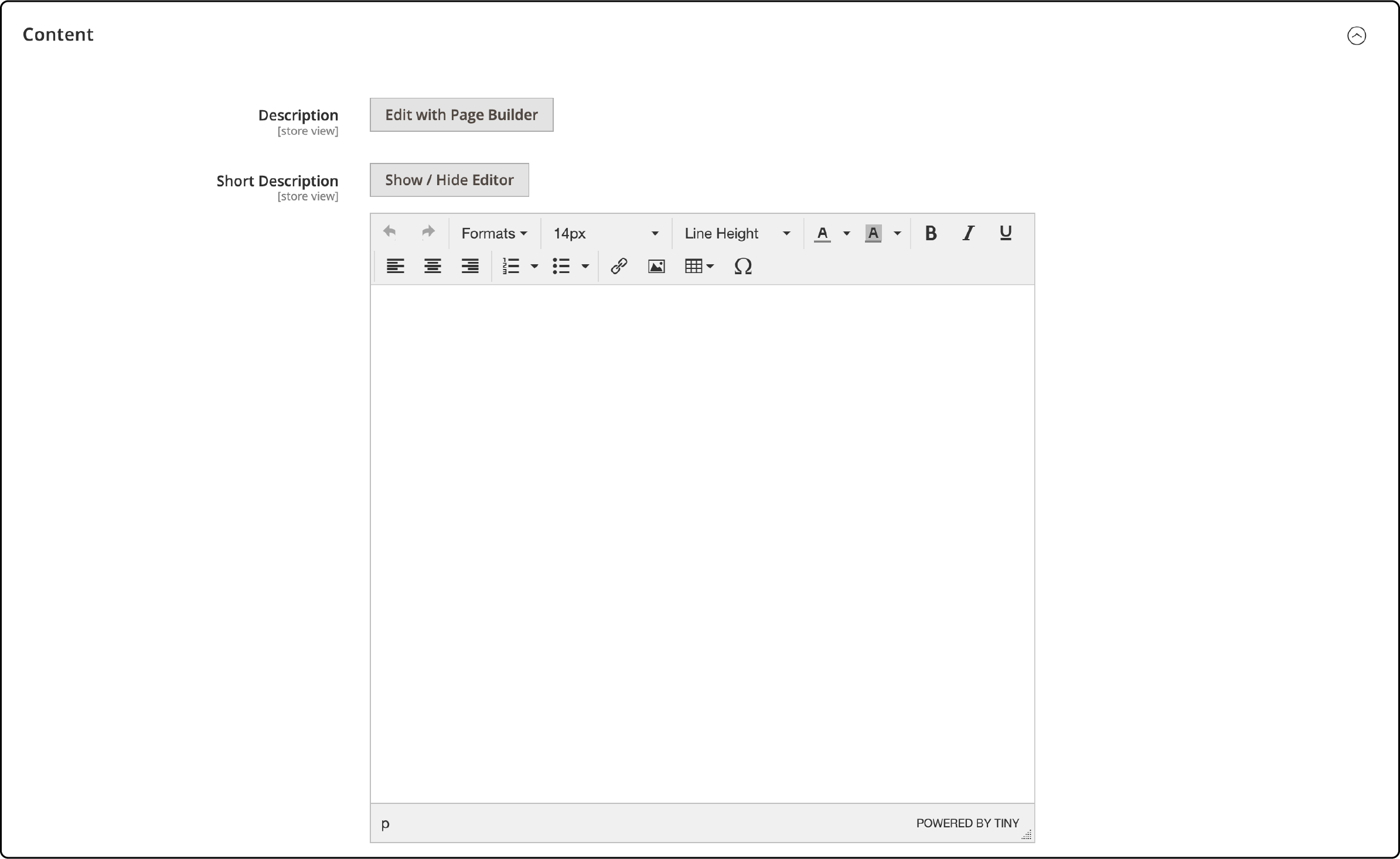
Task: Toggle italic formatting on text
Action: 967,232
